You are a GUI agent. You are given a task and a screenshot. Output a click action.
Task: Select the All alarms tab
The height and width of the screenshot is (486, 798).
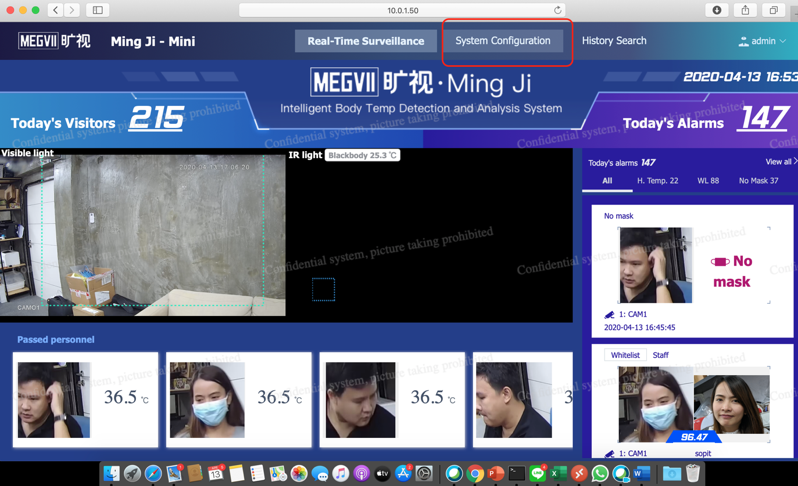[x=607, y=181]
